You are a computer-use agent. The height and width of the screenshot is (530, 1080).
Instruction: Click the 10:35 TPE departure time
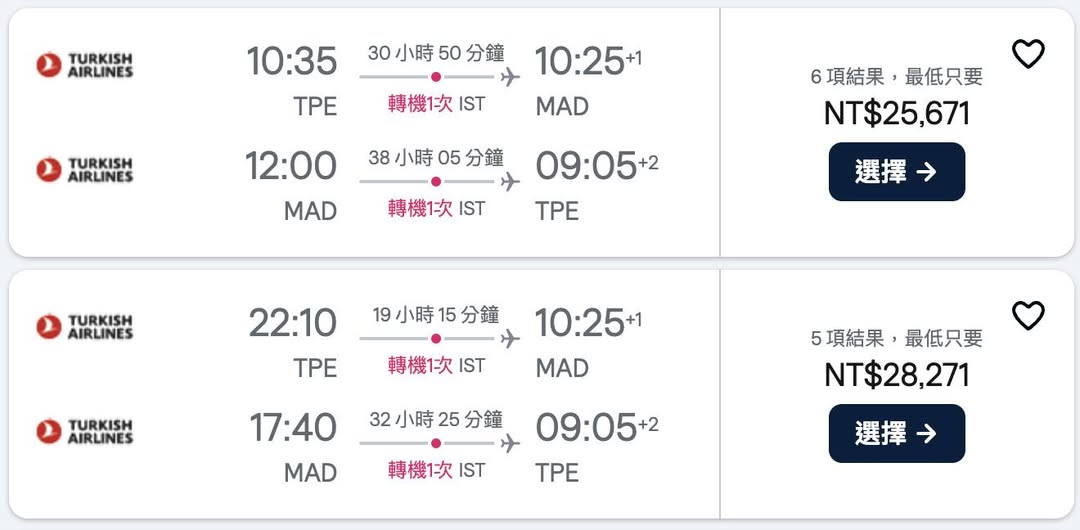(x=292, y=62)
